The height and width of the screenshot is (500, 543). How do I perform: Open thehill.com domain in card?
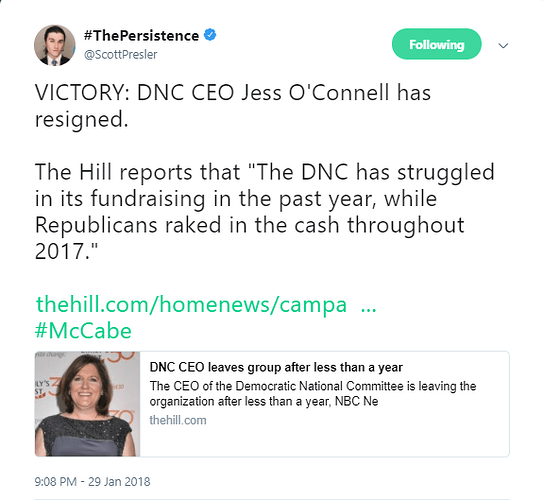(178, 420)
